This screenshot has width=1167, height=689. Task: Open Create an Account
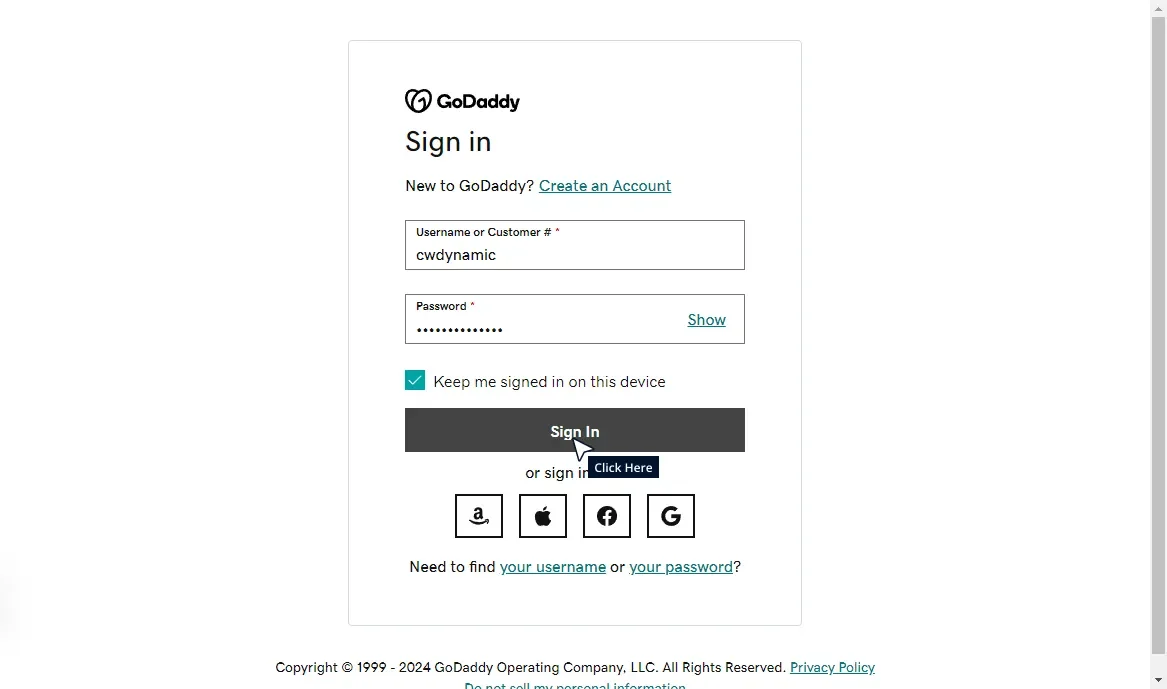(x=604, y=185)
